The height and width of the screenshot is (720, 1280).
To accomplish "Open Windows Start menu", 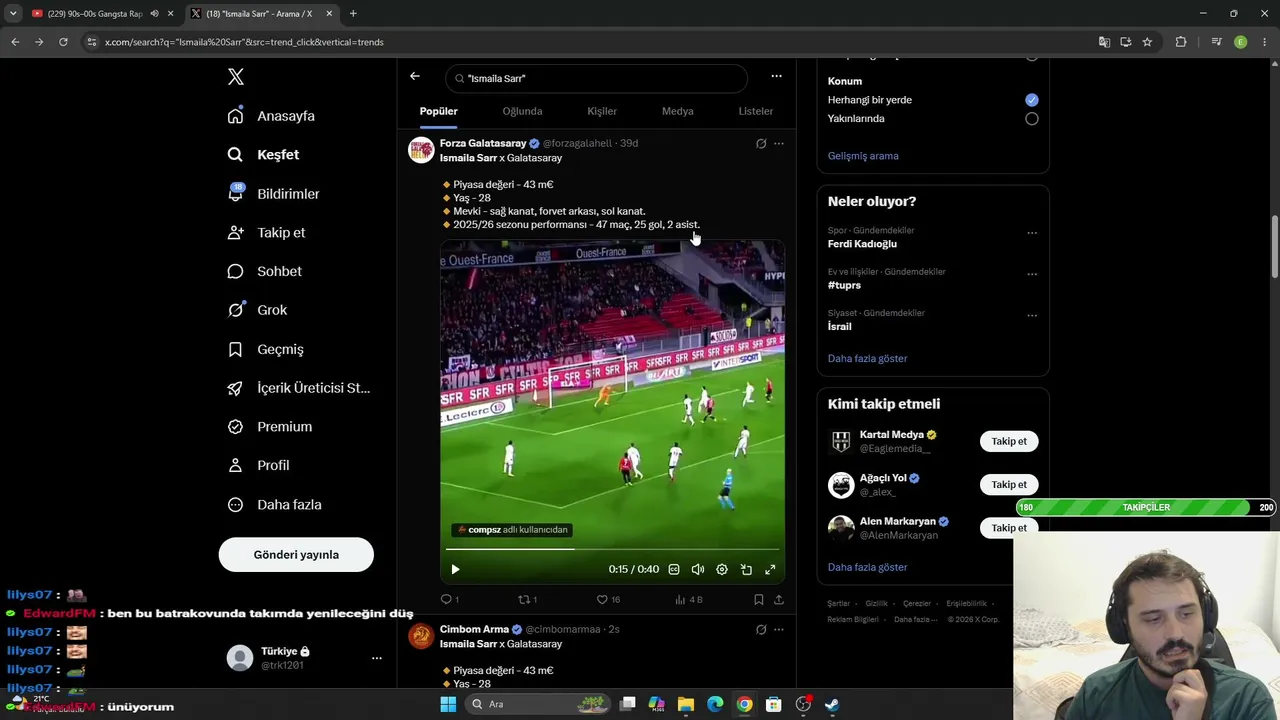I will [x=448, y=704].
